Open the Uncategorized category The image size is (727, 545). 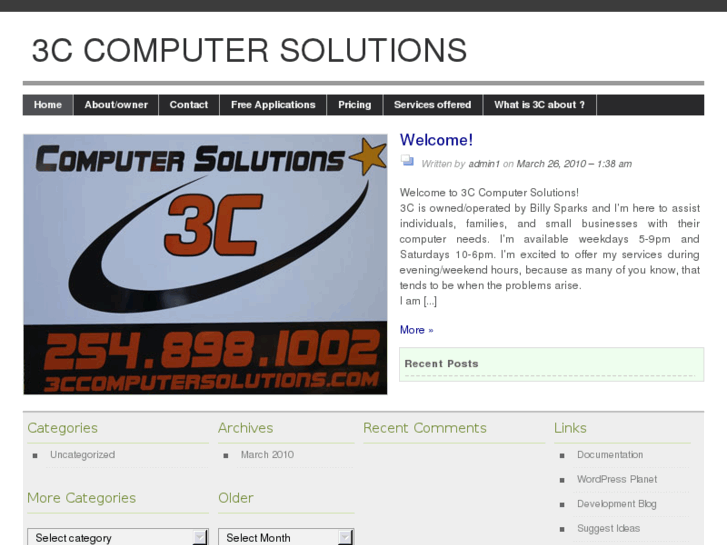(83, 455)
